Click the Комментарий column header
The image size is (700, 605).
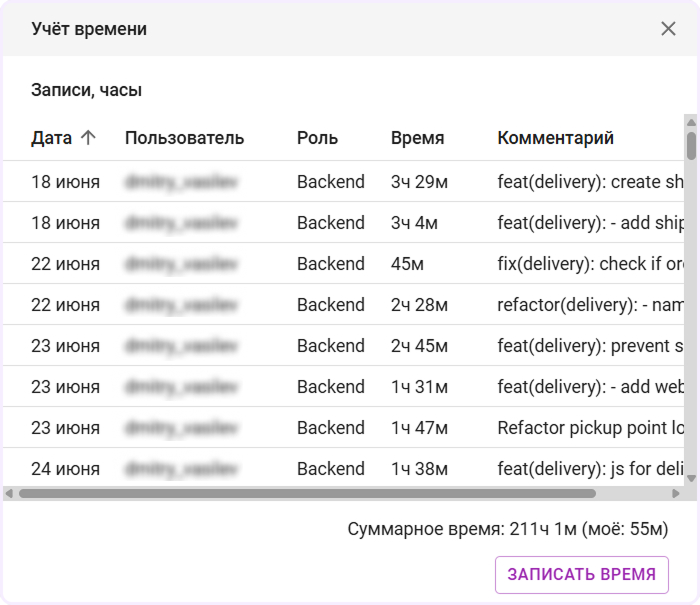pyautogui.click(x=555, y=138)
